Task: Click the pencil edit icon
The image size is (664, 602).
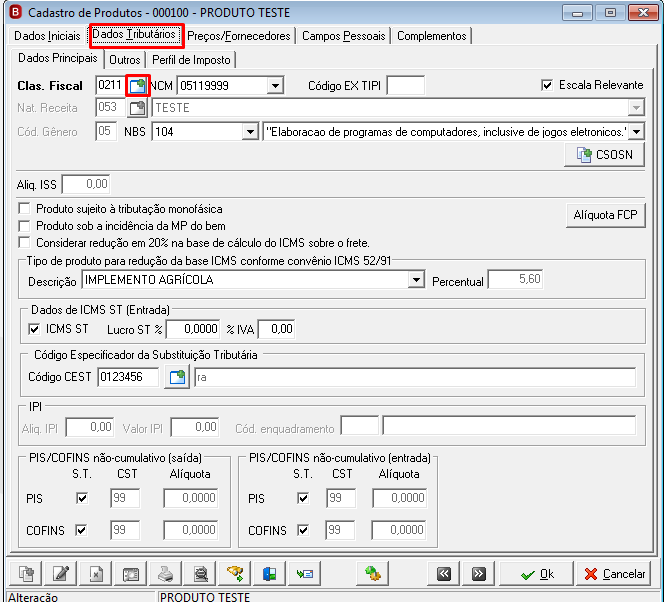Action: pos(61,574)
